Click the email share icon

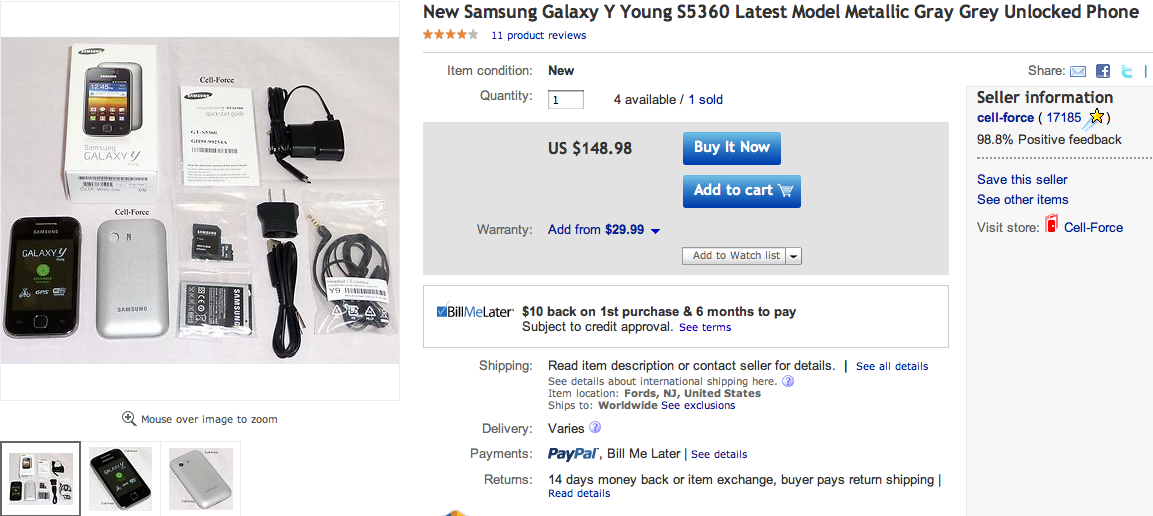tap(1078, 71)
